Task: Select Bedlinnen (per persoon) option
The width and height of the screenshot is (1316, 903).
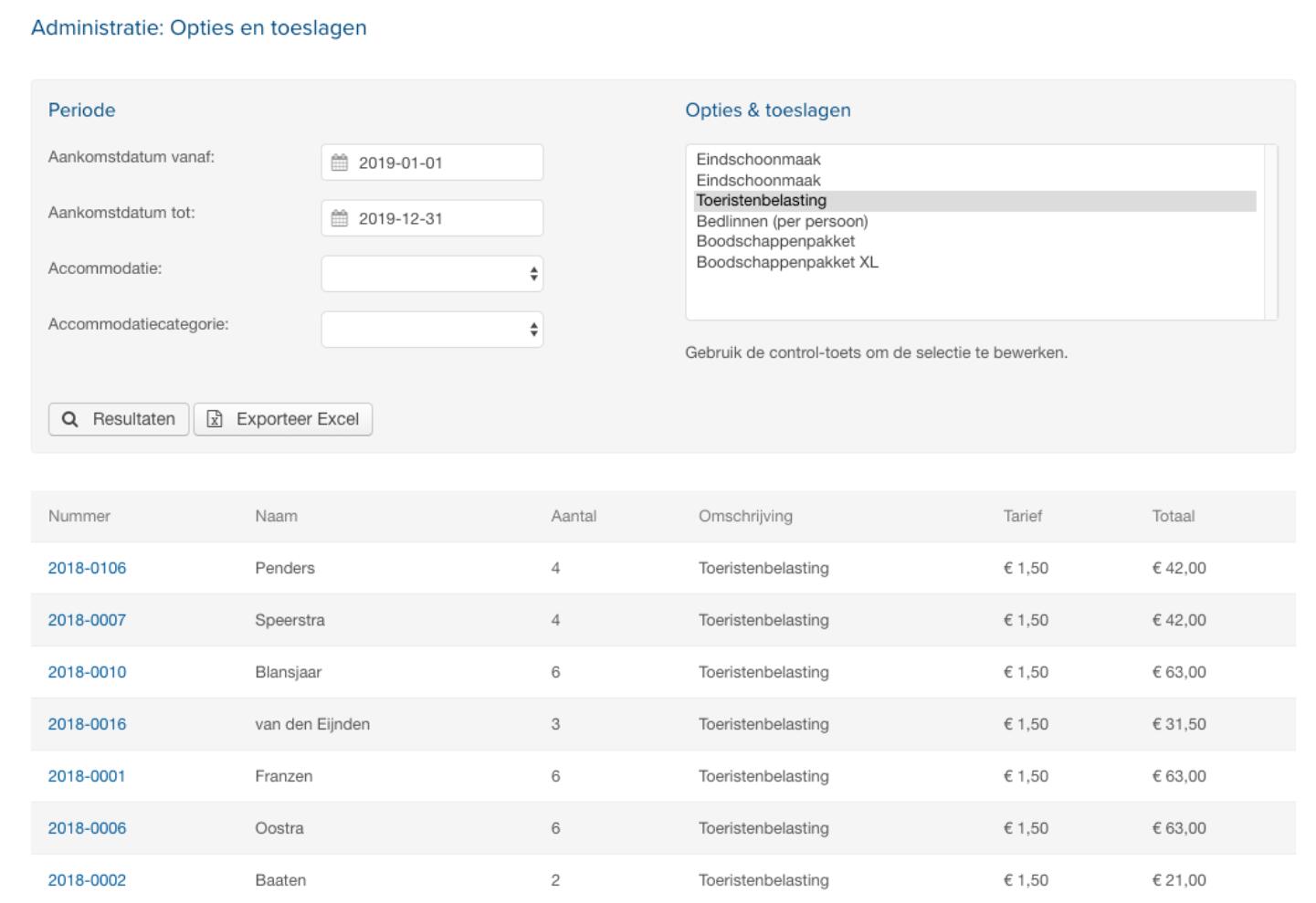Action: (782, 221)
